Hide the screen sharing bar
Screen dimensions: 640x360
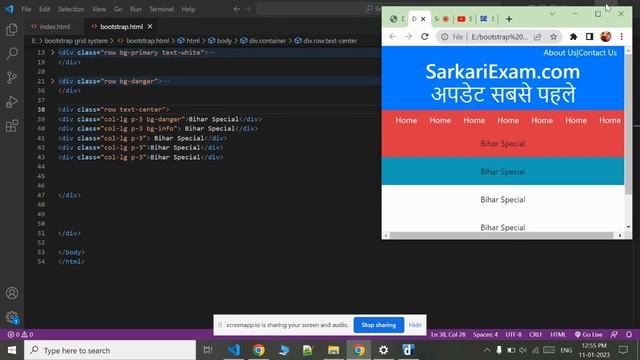point(415,325)
